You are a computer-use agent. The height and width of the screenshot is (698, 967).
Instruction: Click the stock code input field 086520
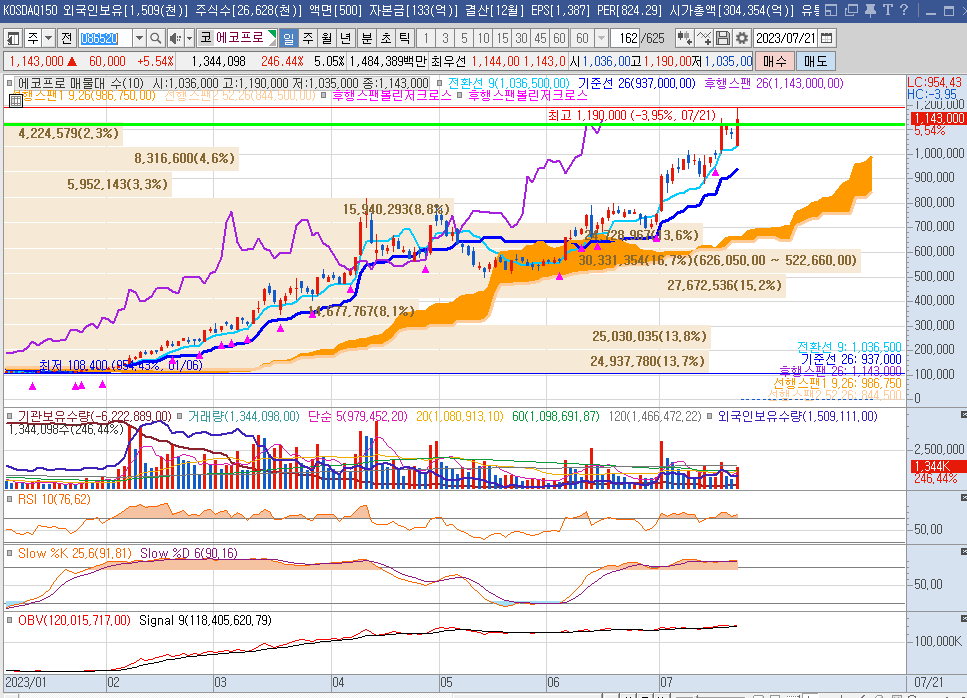point(105,38)
